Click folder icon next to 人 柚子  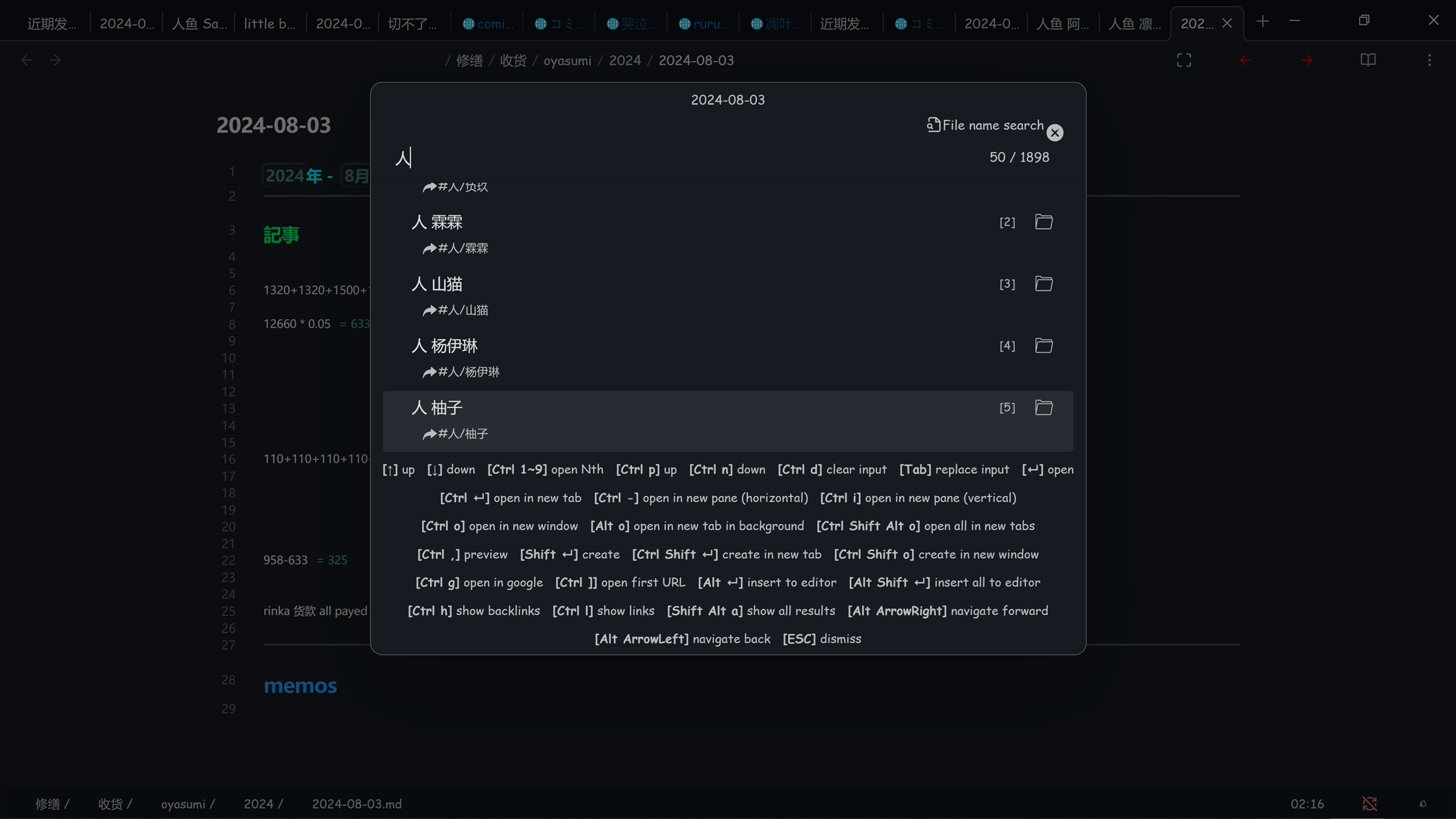click(x=1043, y=408)
